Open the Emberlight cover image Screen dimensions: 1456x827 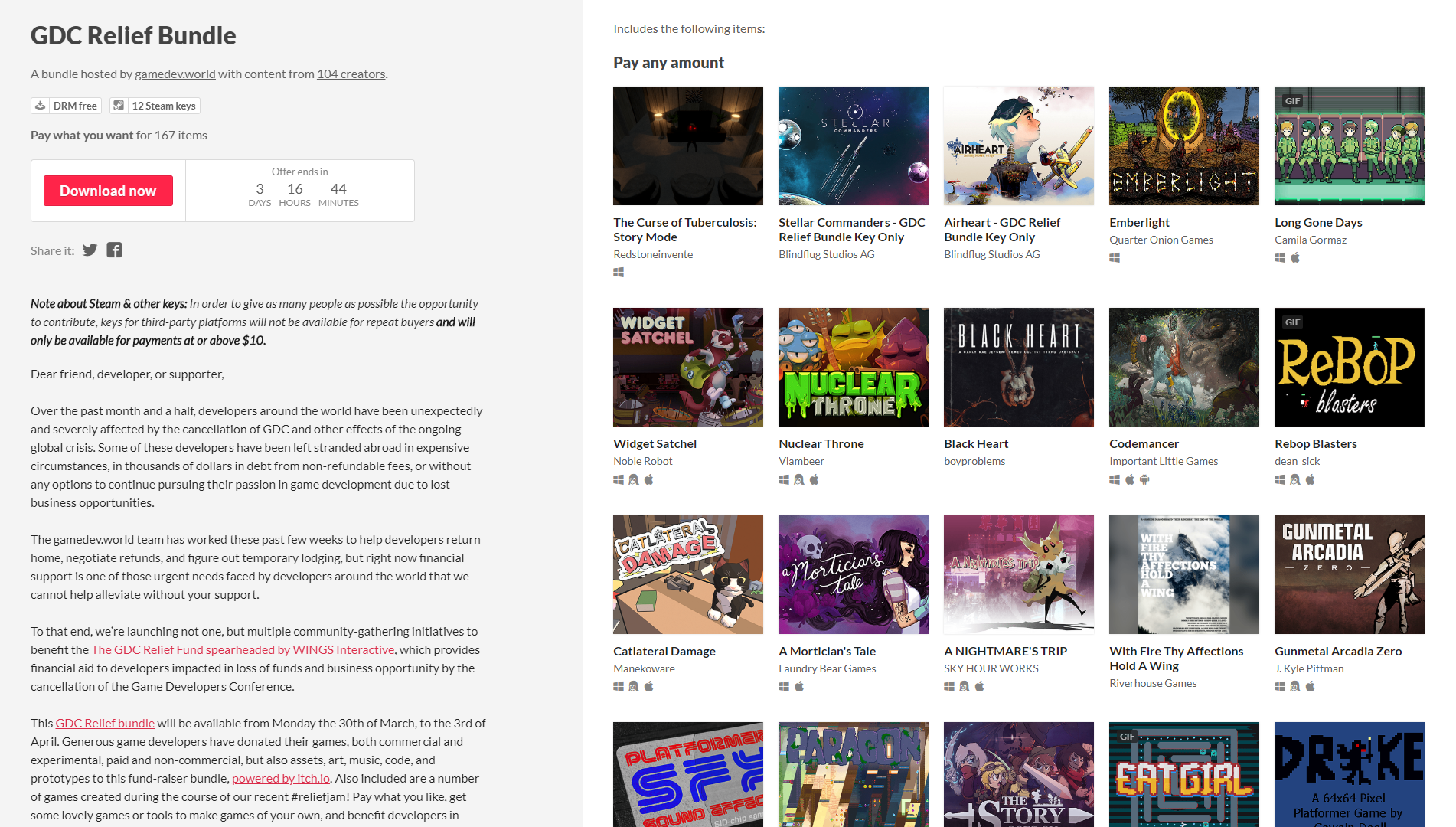1184,145
